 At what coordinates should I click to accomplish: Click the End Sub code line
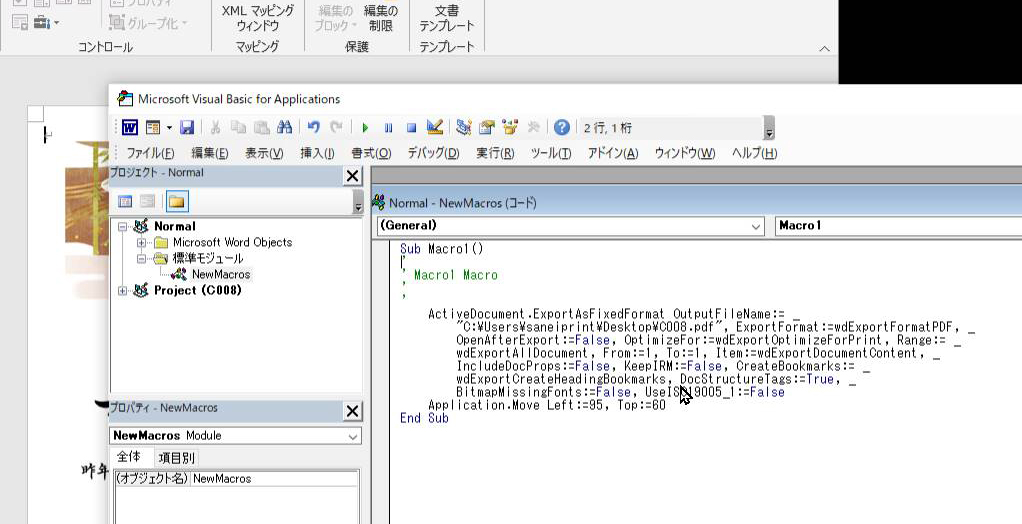[424, 418]
